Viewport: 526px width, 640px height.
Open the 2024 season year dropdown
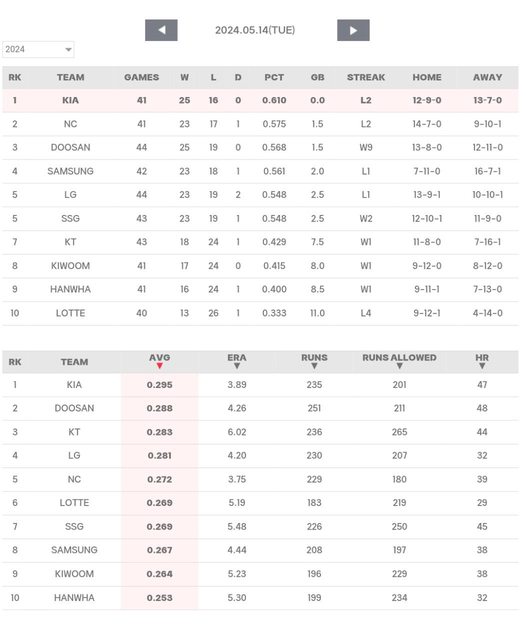[38, 49]
